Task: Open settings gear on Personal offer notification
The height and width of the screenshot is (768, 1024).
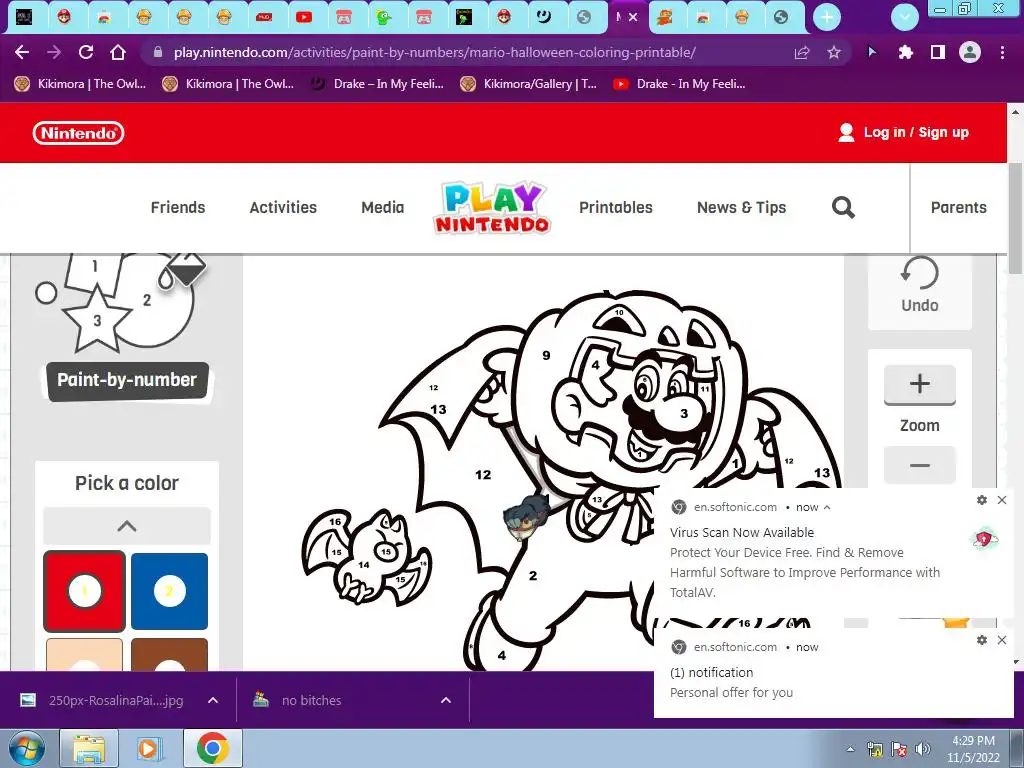Action: pos(982,641)
